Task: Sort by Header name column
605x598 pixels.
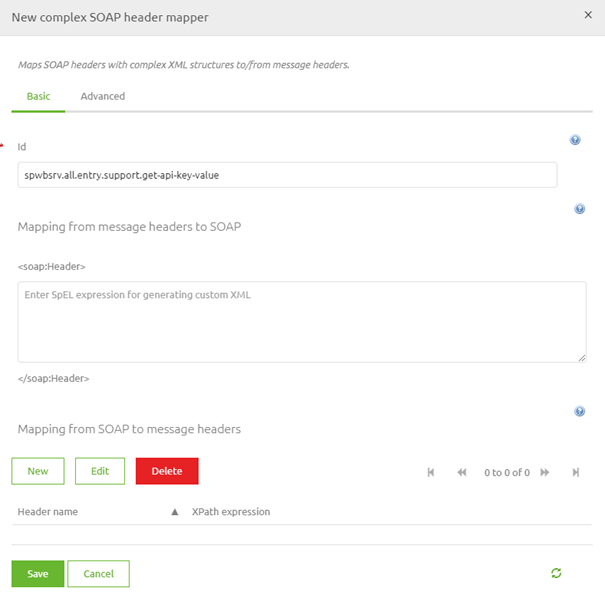Action: point(48,511)
